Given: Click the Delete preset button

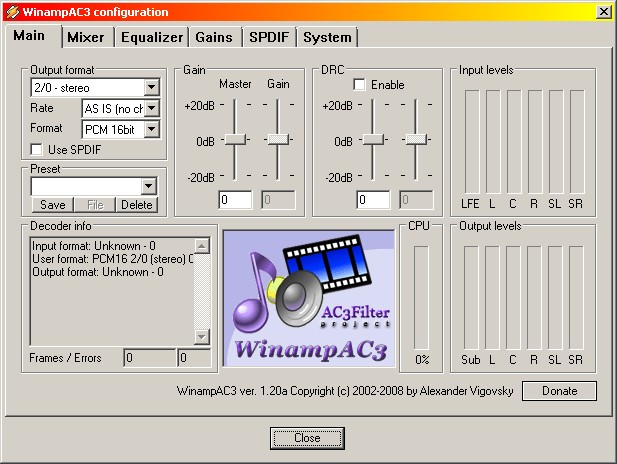Looking at the screenshot, I should (137, 205).
